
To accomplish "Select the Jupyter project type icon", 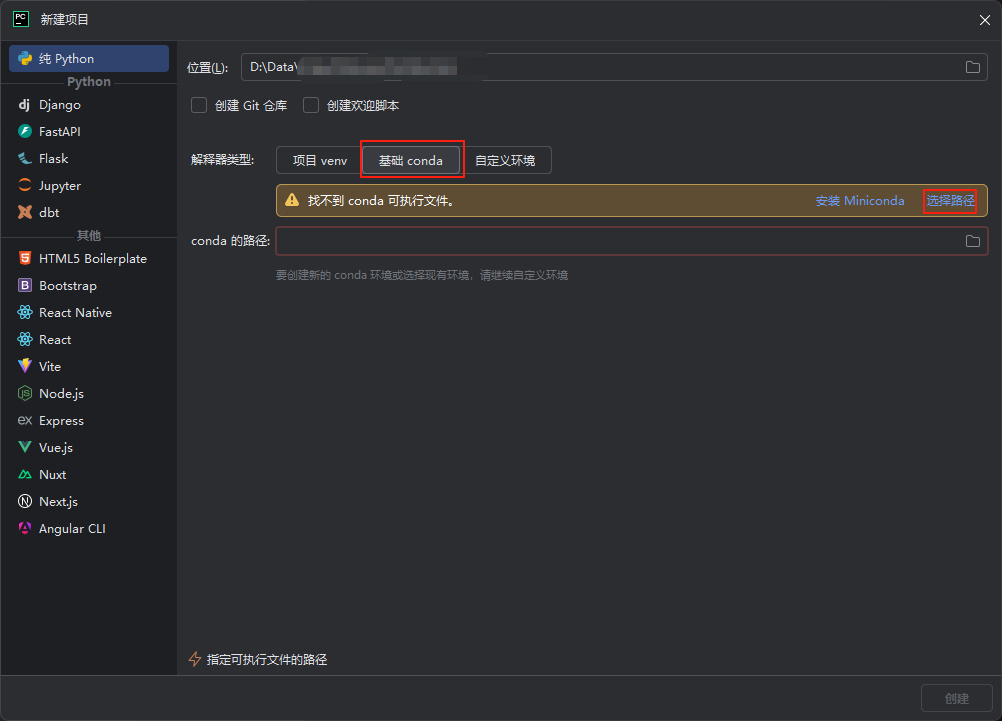I will point(24,185).
